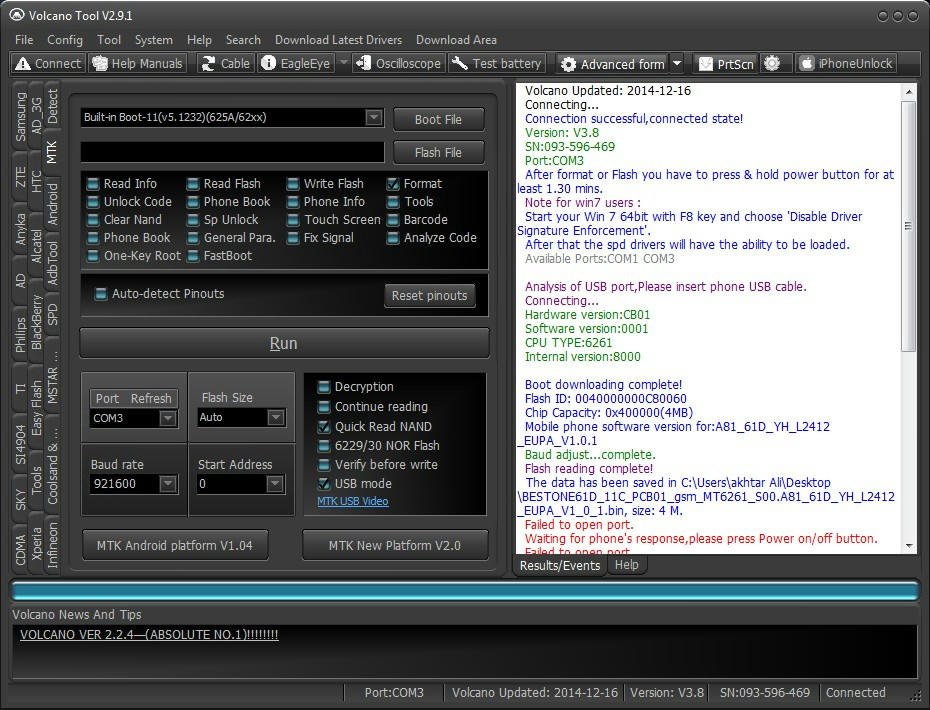Screen dimensions: 930x710
Task: Uncheck the Format checkbox
Action: (393, 184)
